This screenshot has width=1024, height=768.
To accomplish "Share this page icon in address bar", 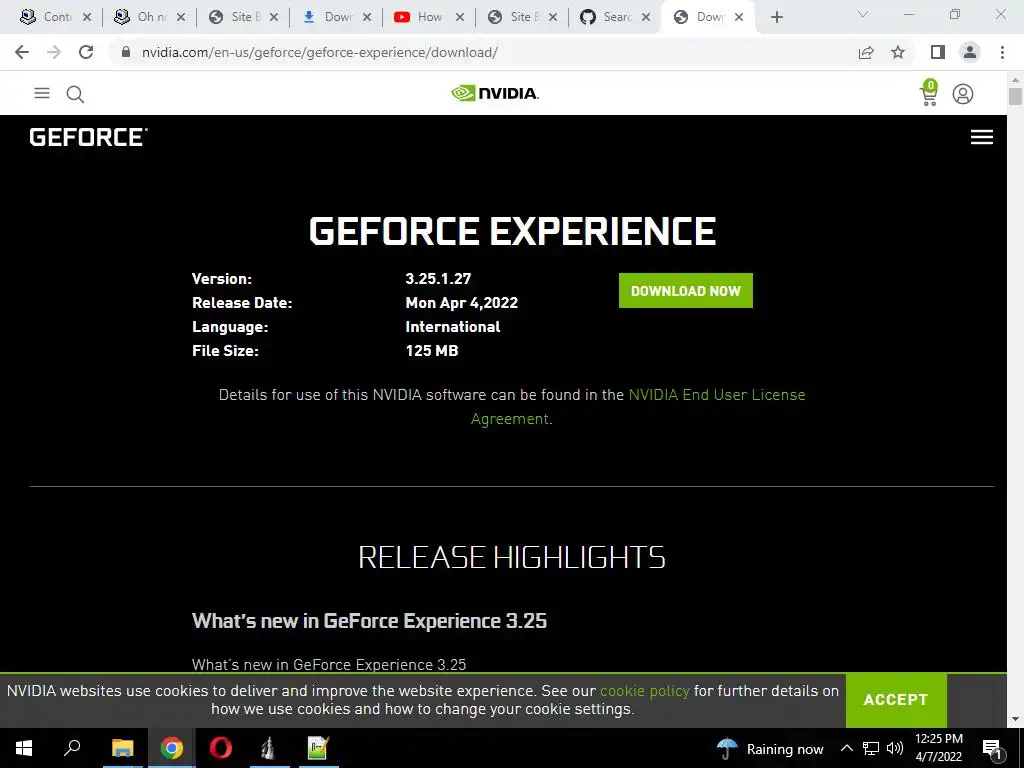I will point(866,52).
